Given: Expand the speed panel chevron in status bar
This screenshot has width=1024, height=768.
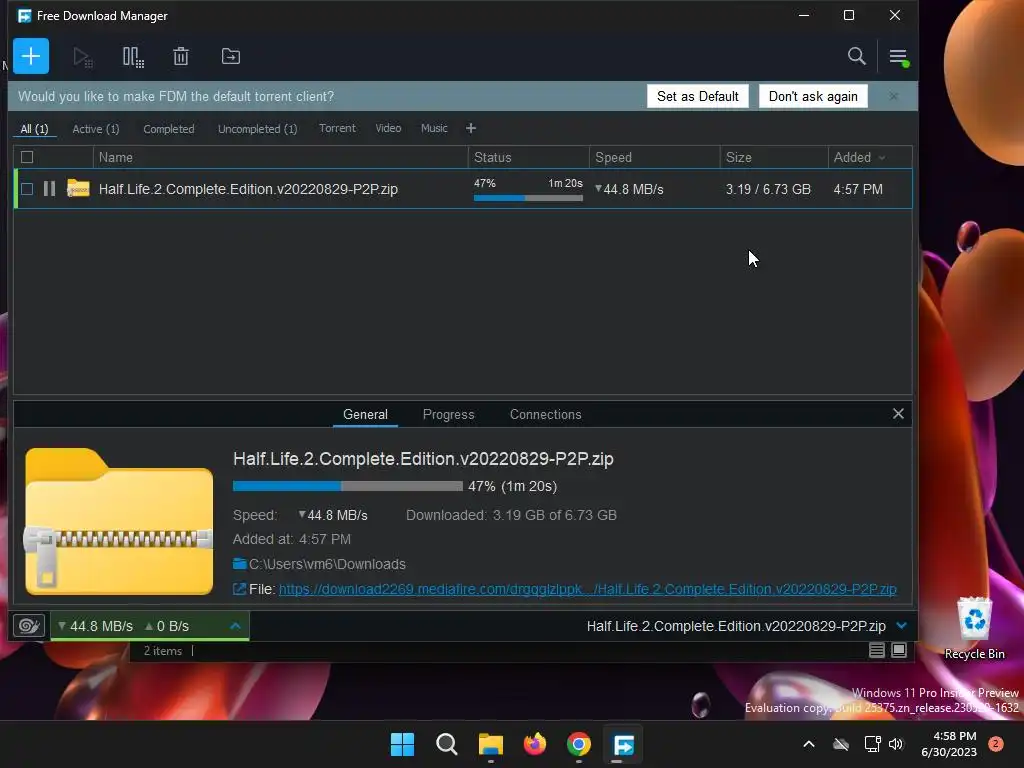Looking at the screenshot, I should [236, 626].
